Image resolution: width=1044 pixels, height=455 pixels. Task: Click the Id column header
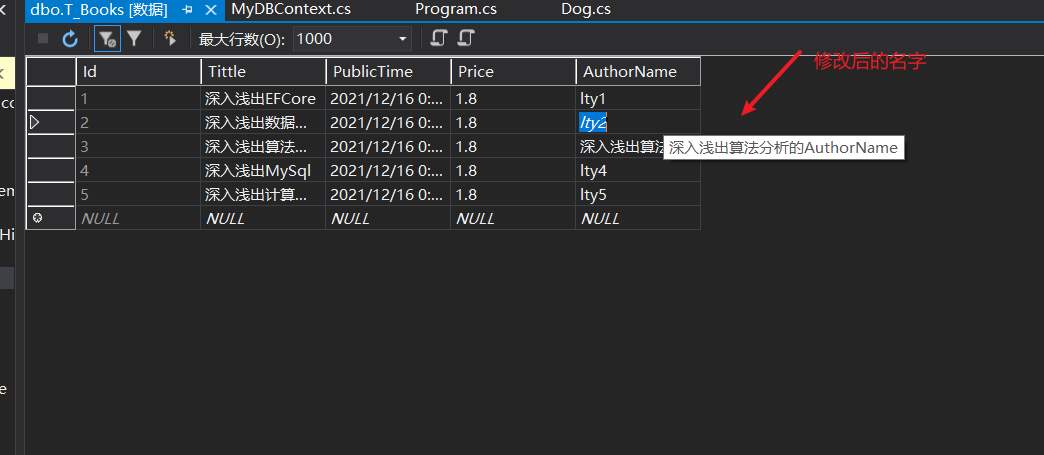138,72
